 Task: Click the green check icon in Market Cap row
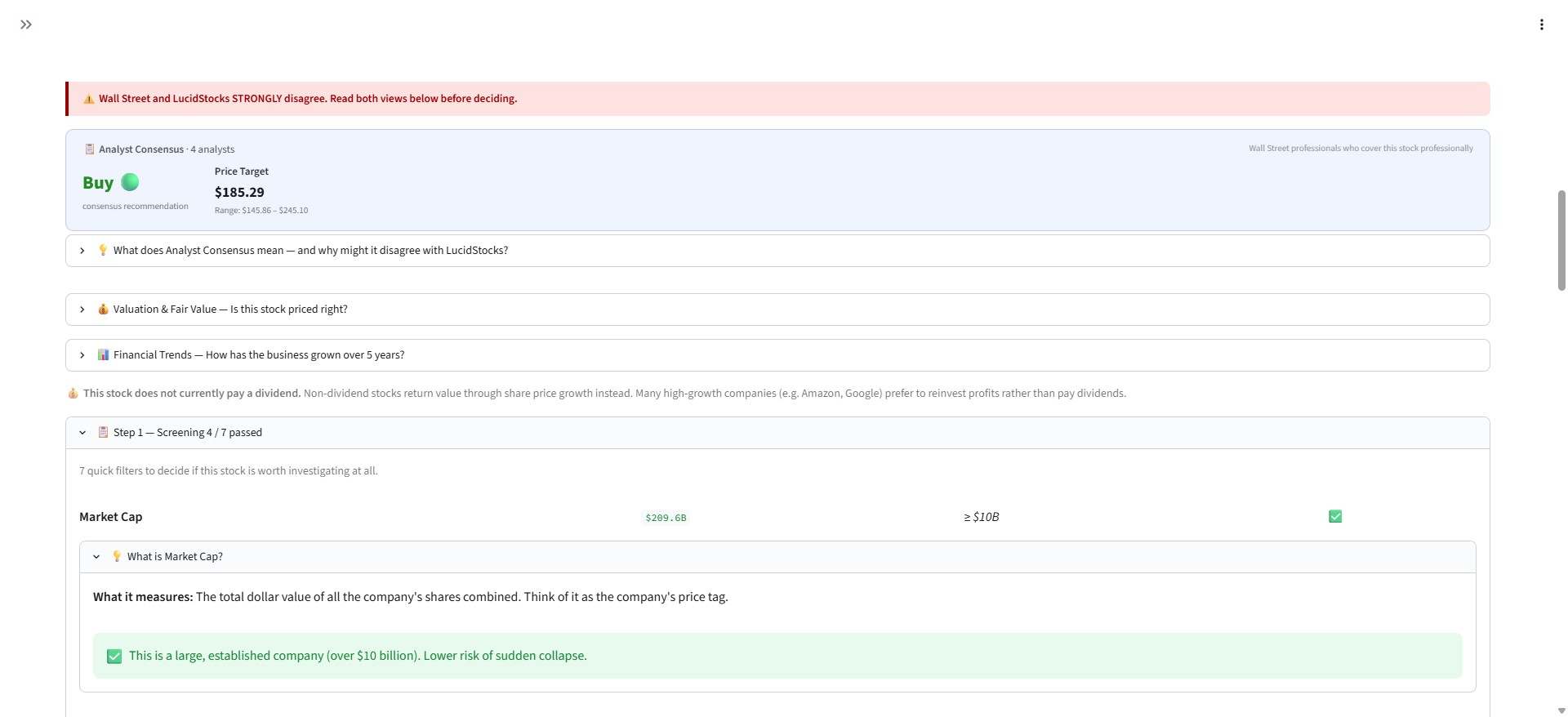click(x=1335, y=516)
